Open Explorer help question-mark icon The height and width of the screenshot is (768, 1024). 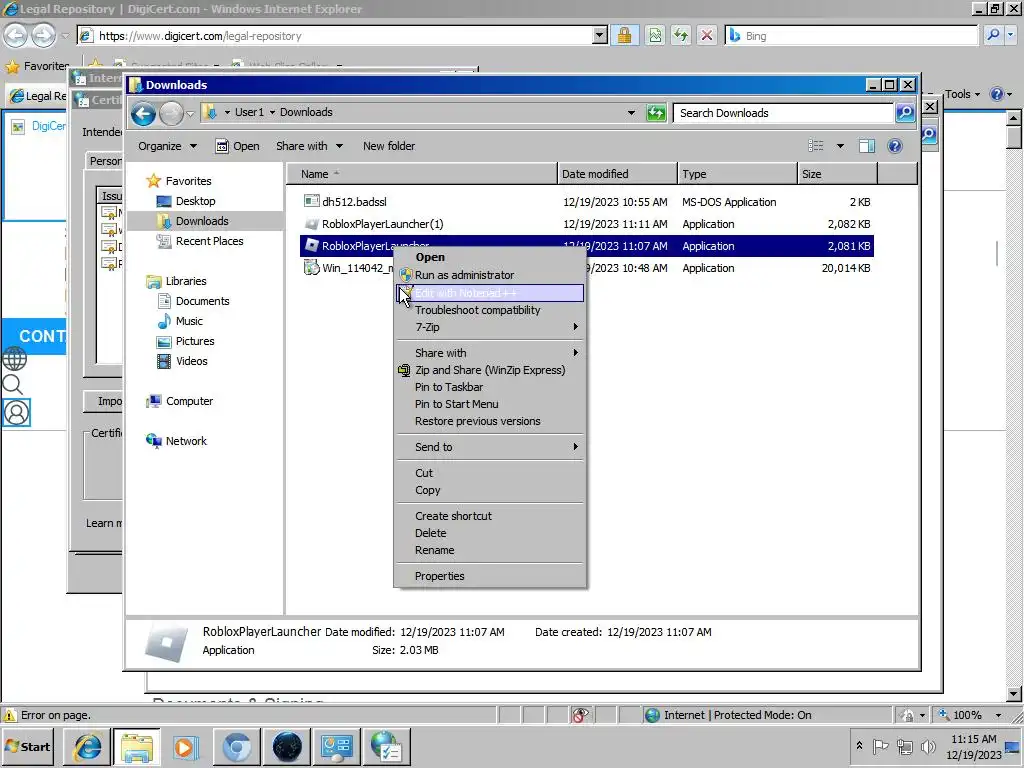895,146
